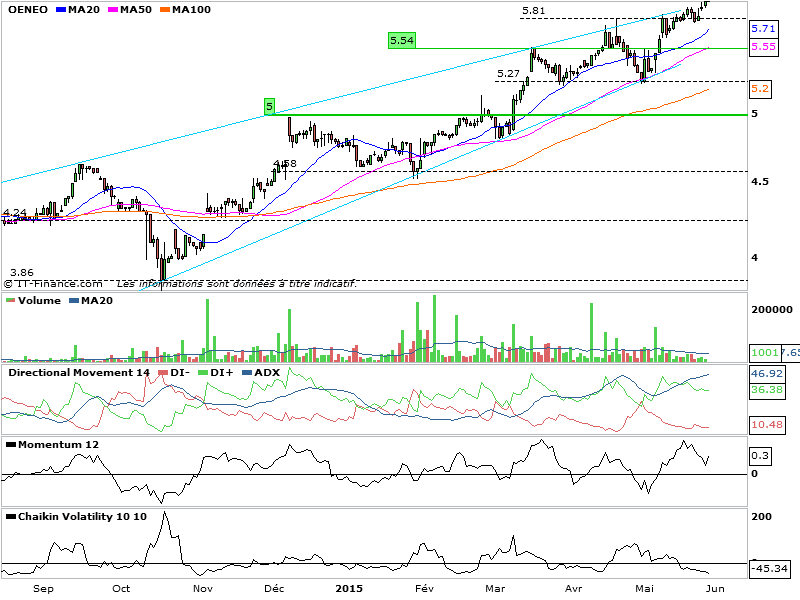Click the Déc label on time axis
The width and height of the screenshot is (800, 600).
click(274, 588)
